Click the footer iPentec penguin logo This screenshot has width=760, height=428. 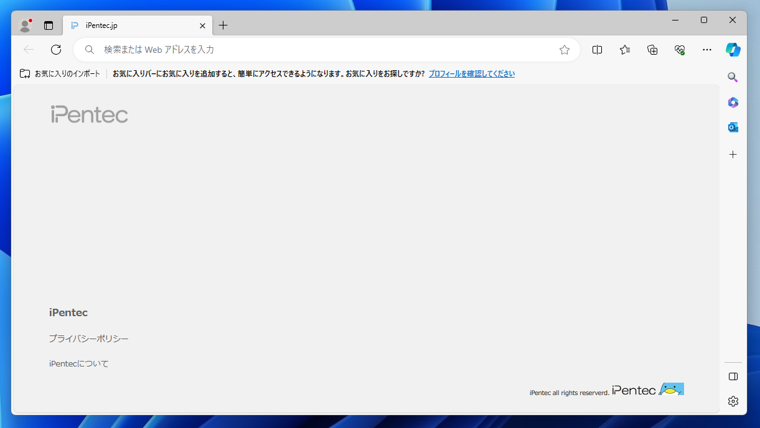tap(648, 389)
